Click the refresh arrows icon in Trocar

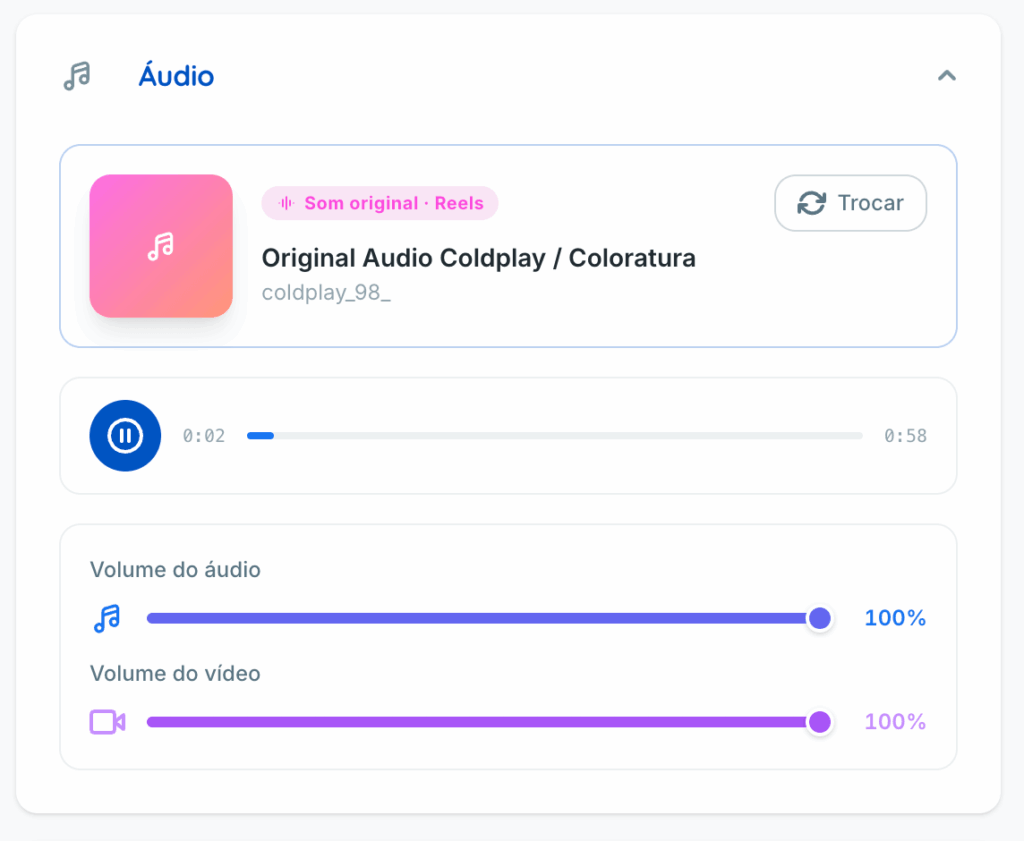pos(811,203)
